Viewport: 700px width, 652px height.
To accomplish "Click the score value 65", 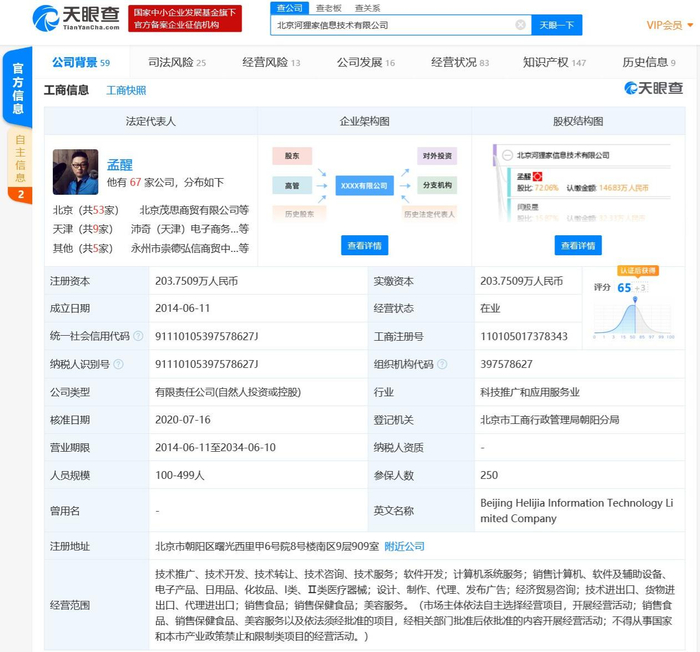I will point(624,288).
